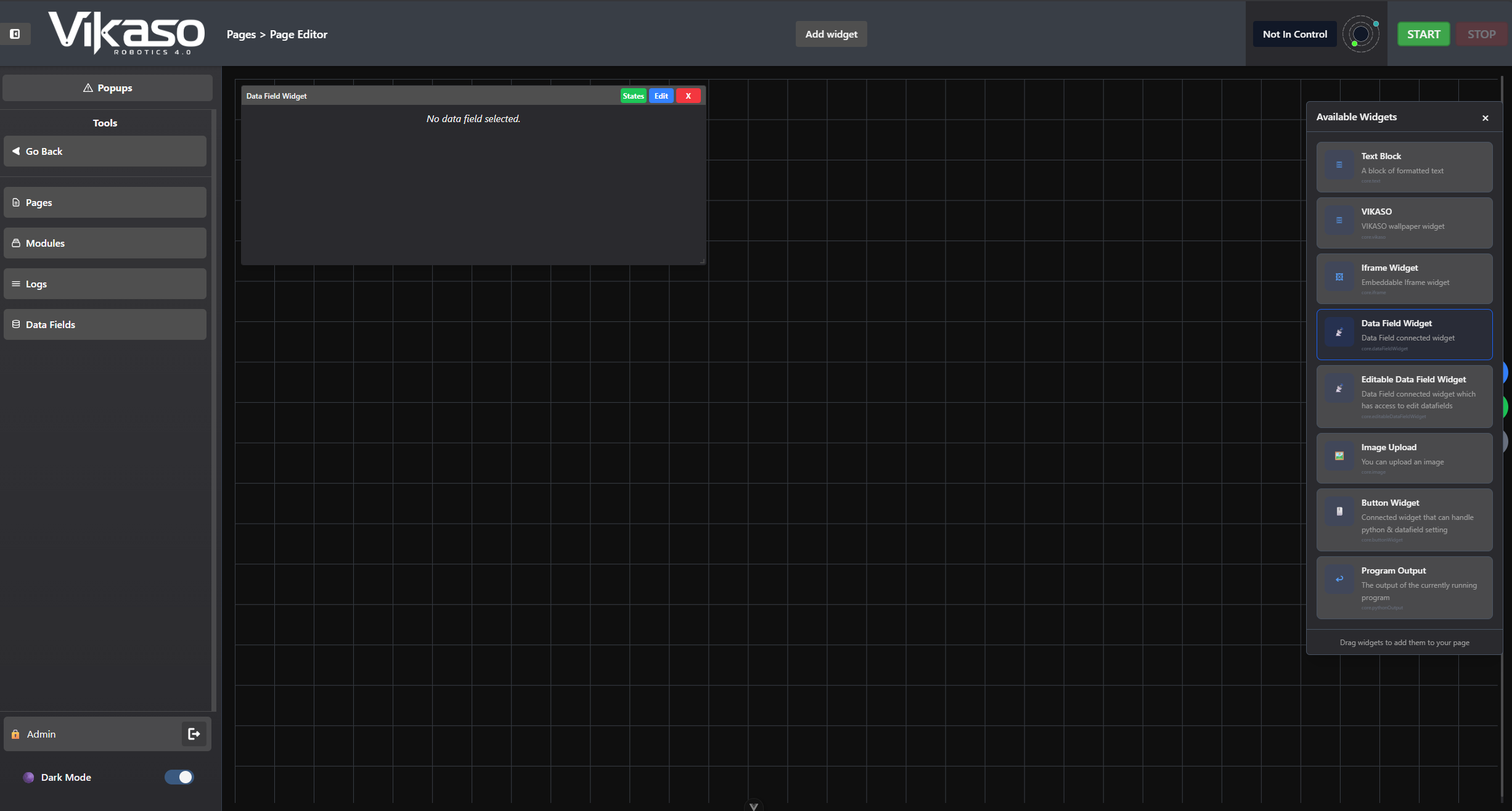Open Pages from the sidebar
Image resolution: width=1512 pixels, height=811 pixels.
click(105, 202)
